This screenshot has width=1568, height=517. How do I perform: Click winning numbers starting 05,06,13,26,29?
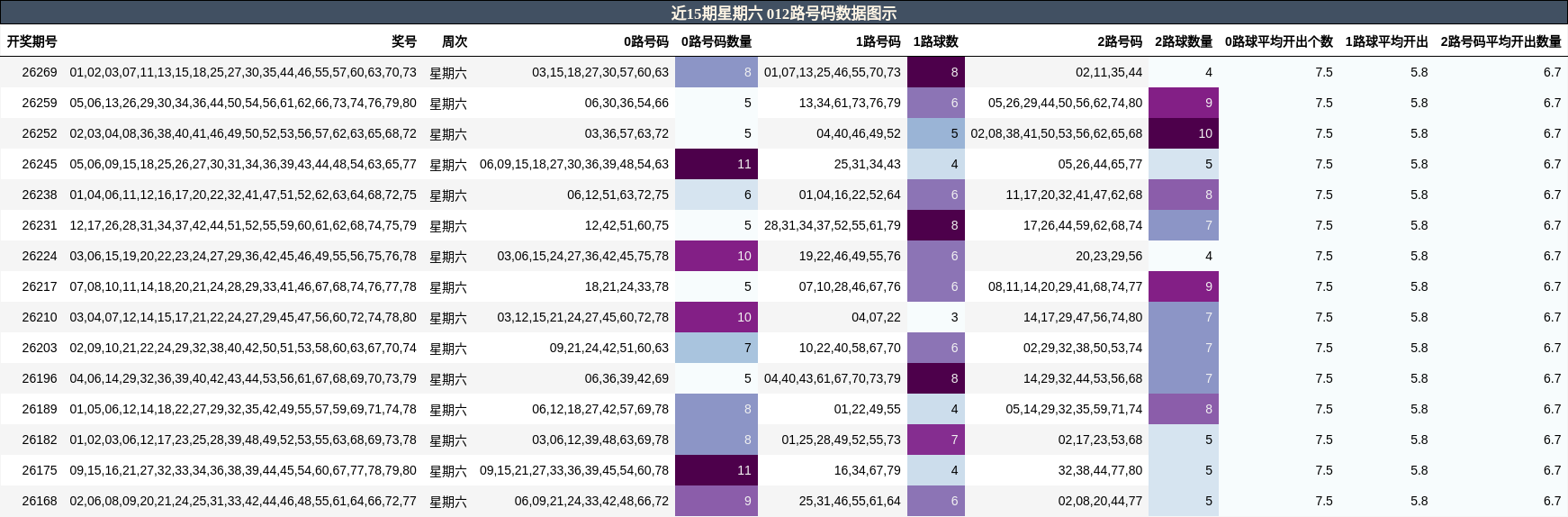tap(243, 103)
